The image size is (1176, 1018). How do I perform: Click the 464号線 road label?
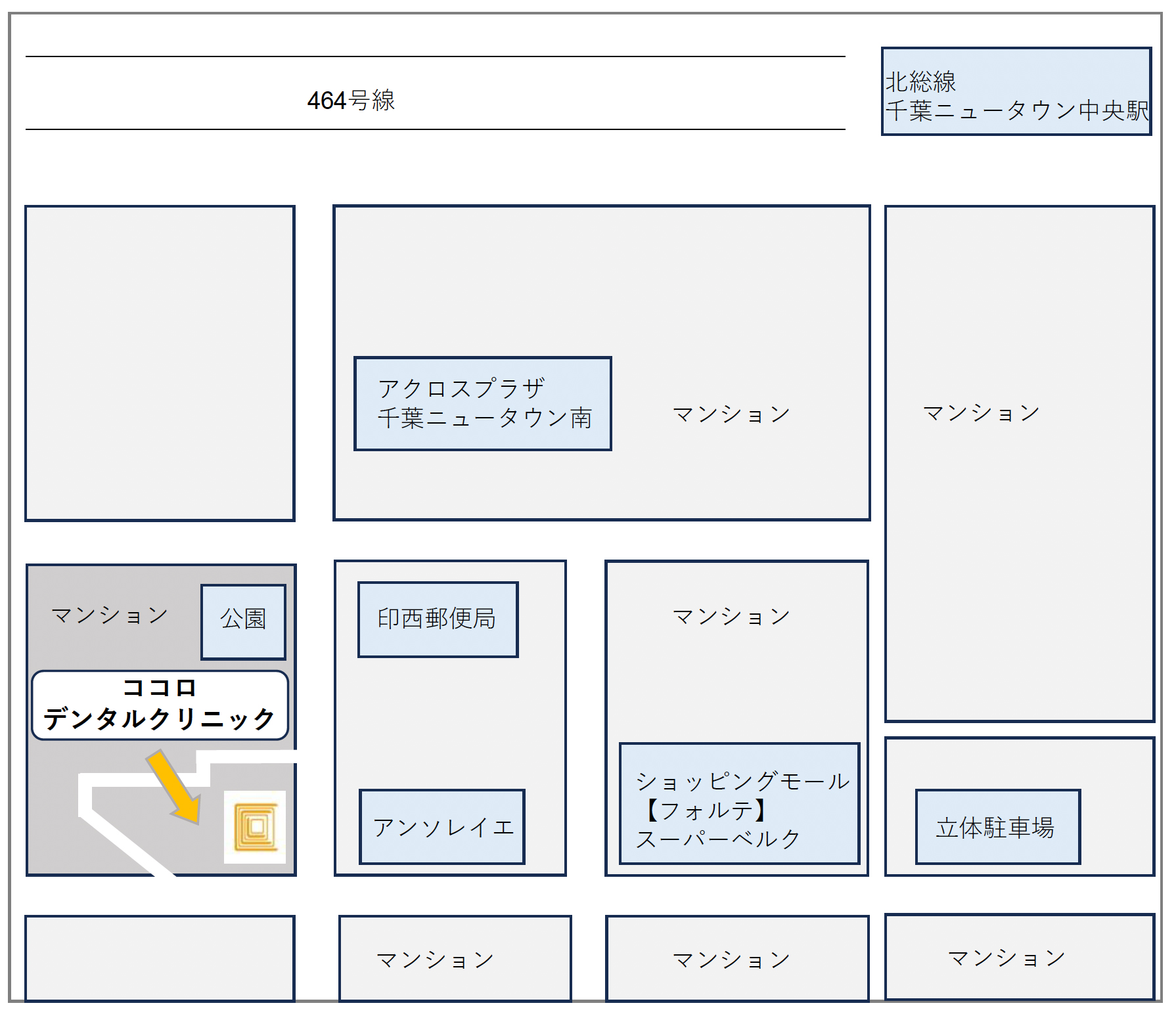[x=351, y=100]
